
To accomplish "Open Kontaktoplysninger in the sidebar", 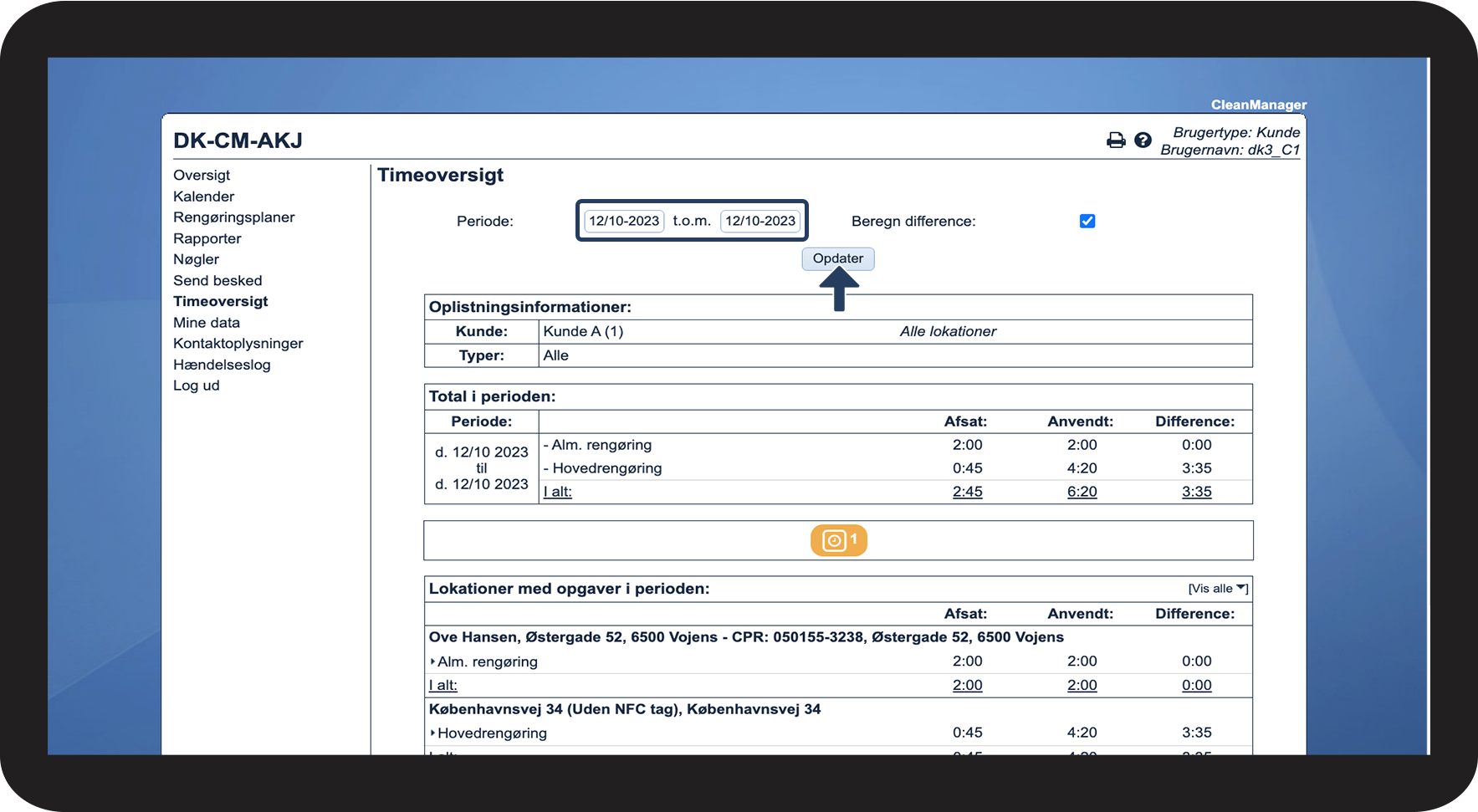I will (238, 344).
